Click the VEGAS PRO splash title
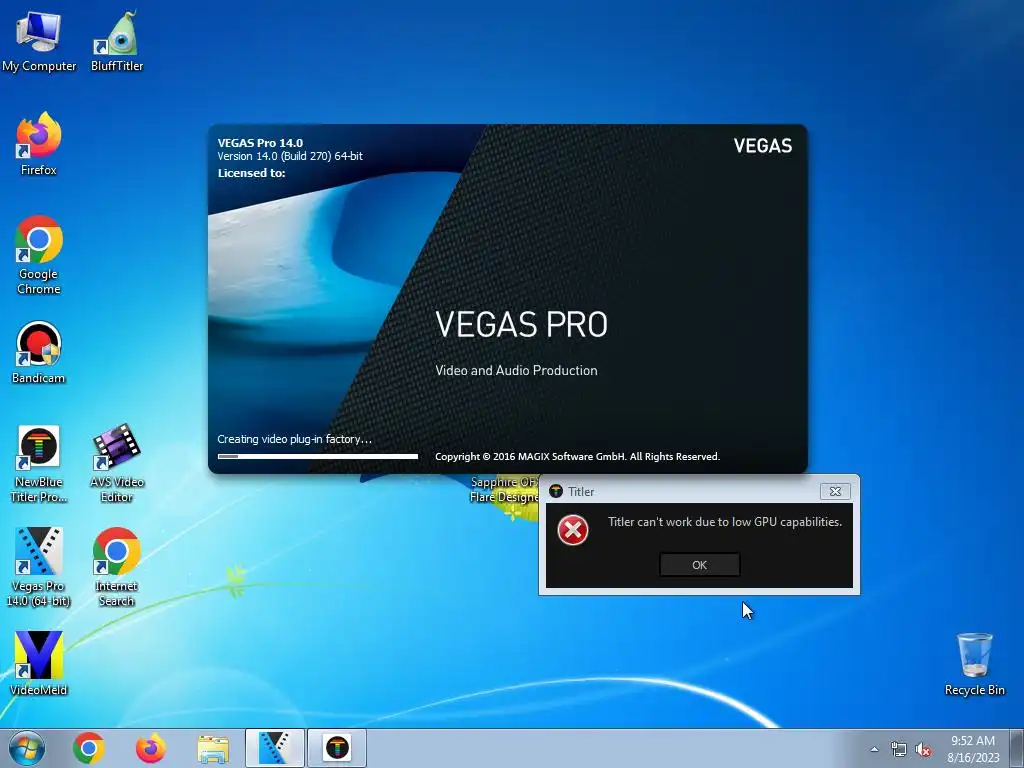The width and height of the screenshot is (1024, 768). pos(521,325)
